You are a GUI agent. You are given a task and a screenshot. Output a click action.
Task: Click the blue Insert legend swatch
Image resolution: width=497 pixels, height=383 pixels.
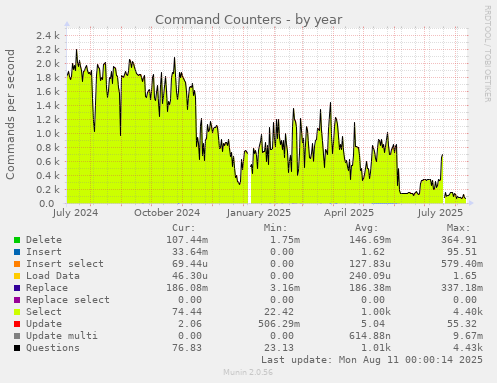(17, 252)
